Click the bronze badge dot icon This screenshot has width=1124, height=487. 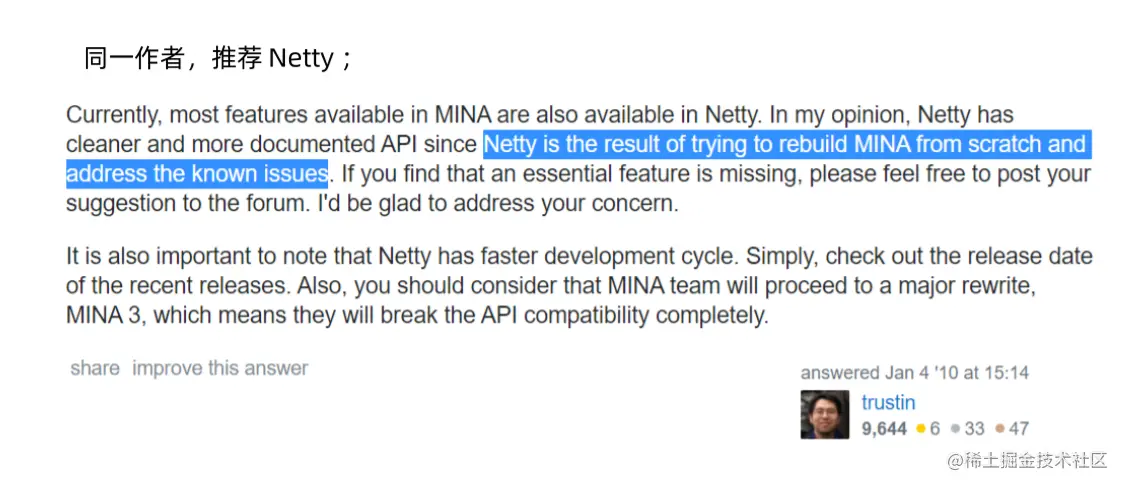click(x=1000, y=429)
